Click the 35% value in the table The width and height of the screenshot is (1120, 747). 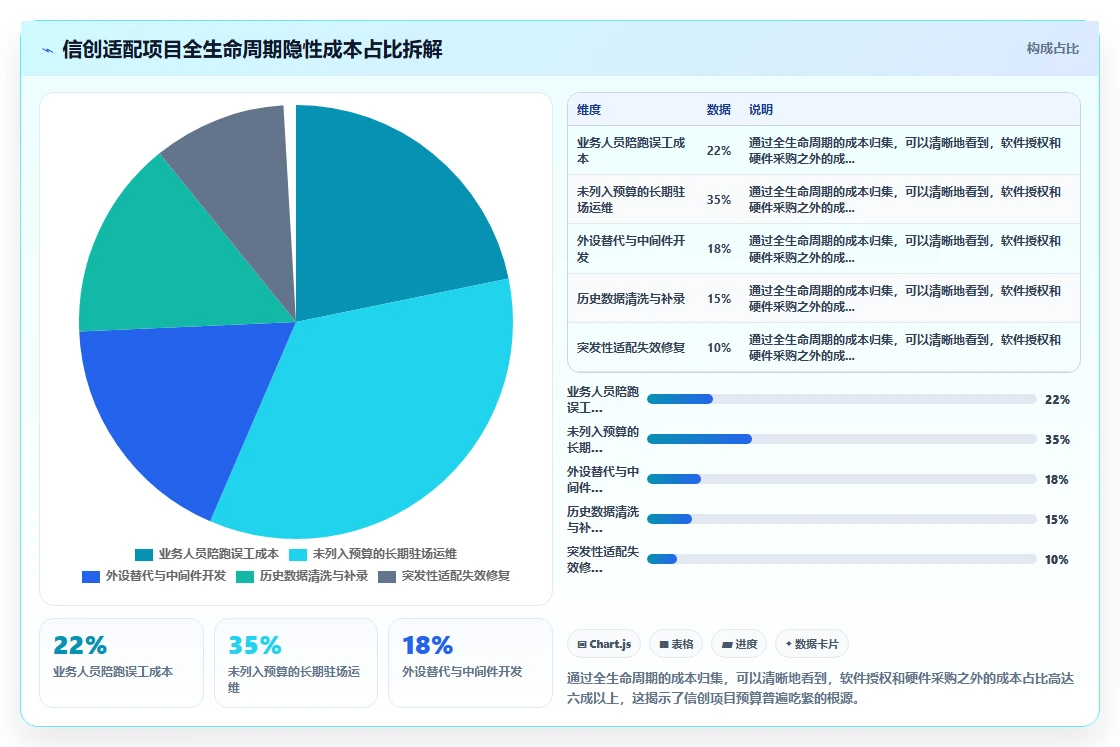pyautogui.click(x=719, y=200)
